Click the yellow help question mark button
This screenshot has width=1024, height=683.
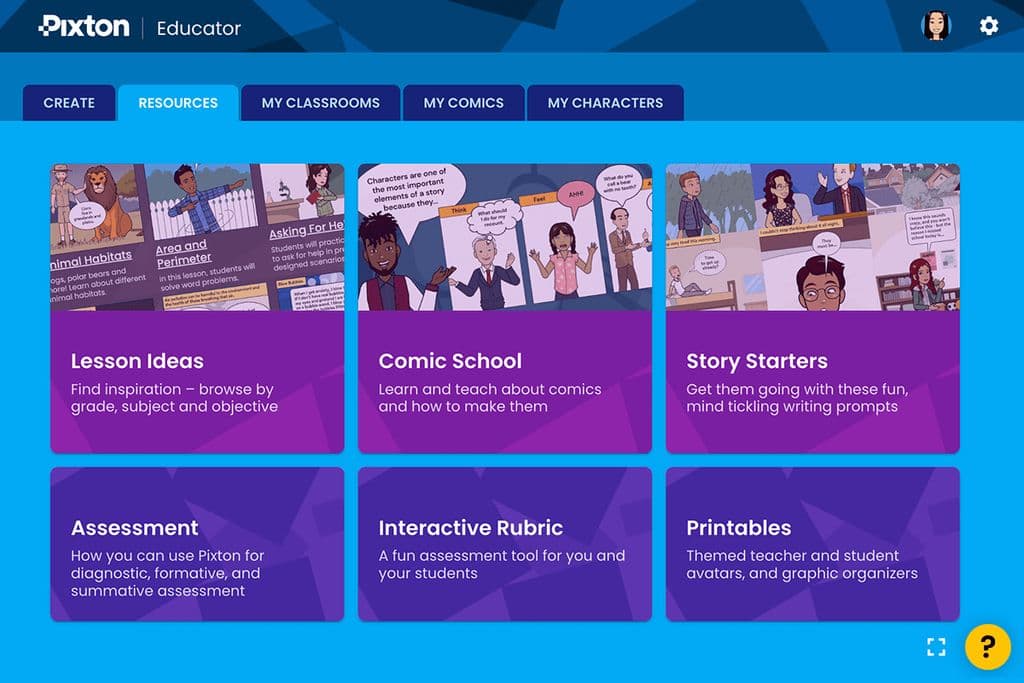tap(987, 647)
